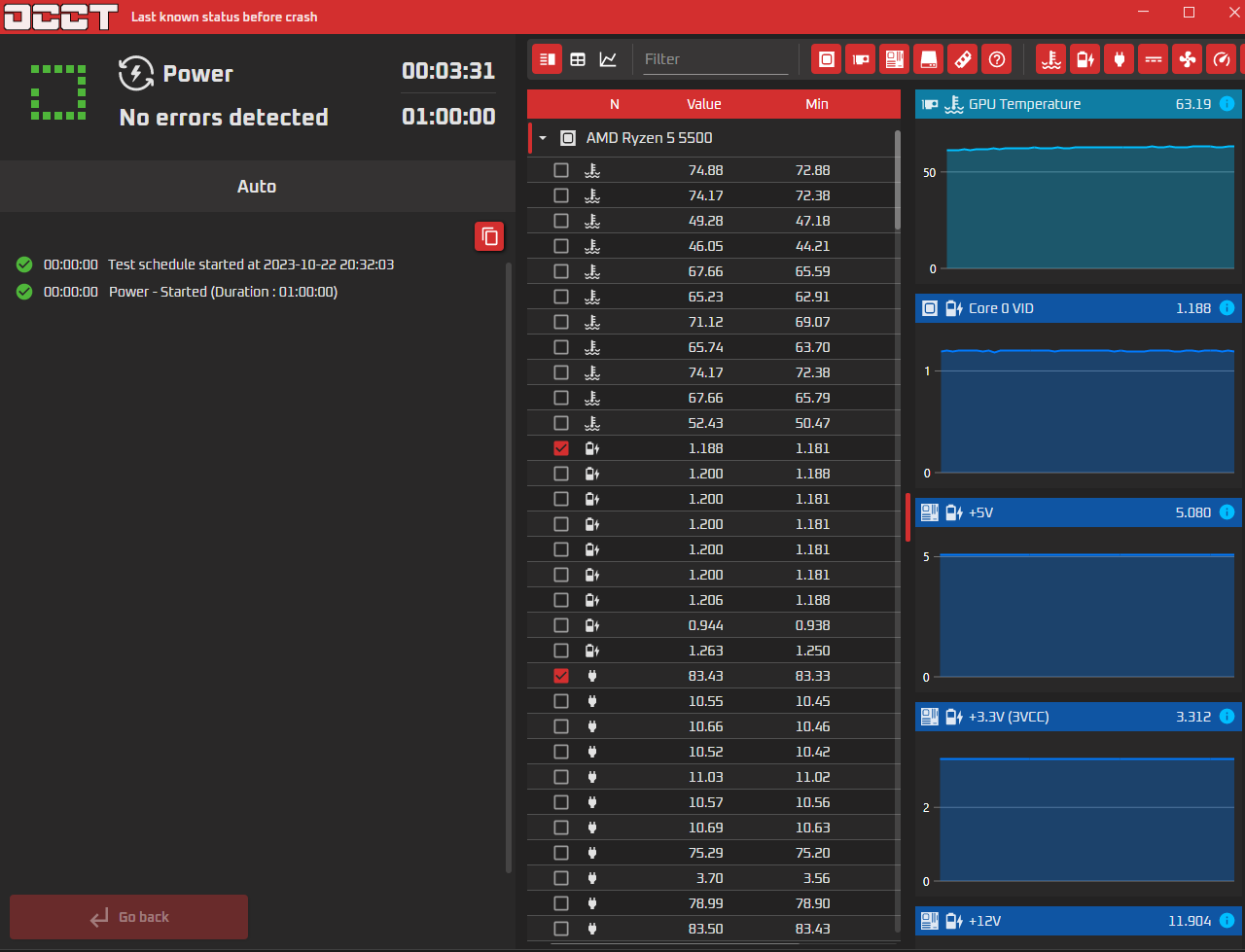Toggle the gauge sensor type filter
The image size is (1245, 952).
click(1222, 59)
